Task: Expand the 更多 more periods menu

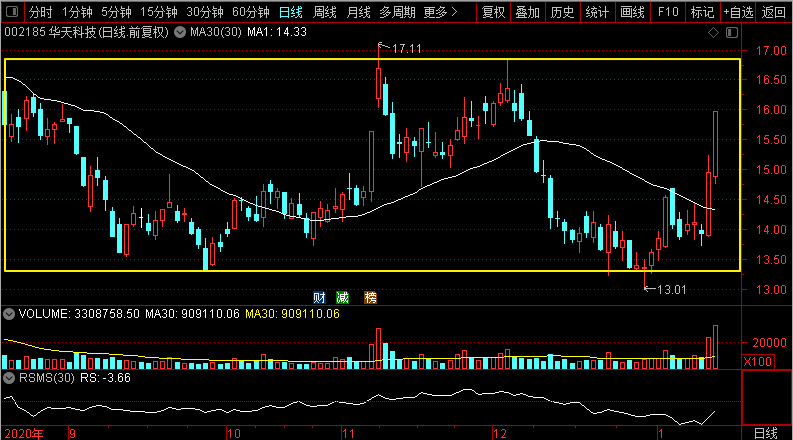Action: pos(440,12)
